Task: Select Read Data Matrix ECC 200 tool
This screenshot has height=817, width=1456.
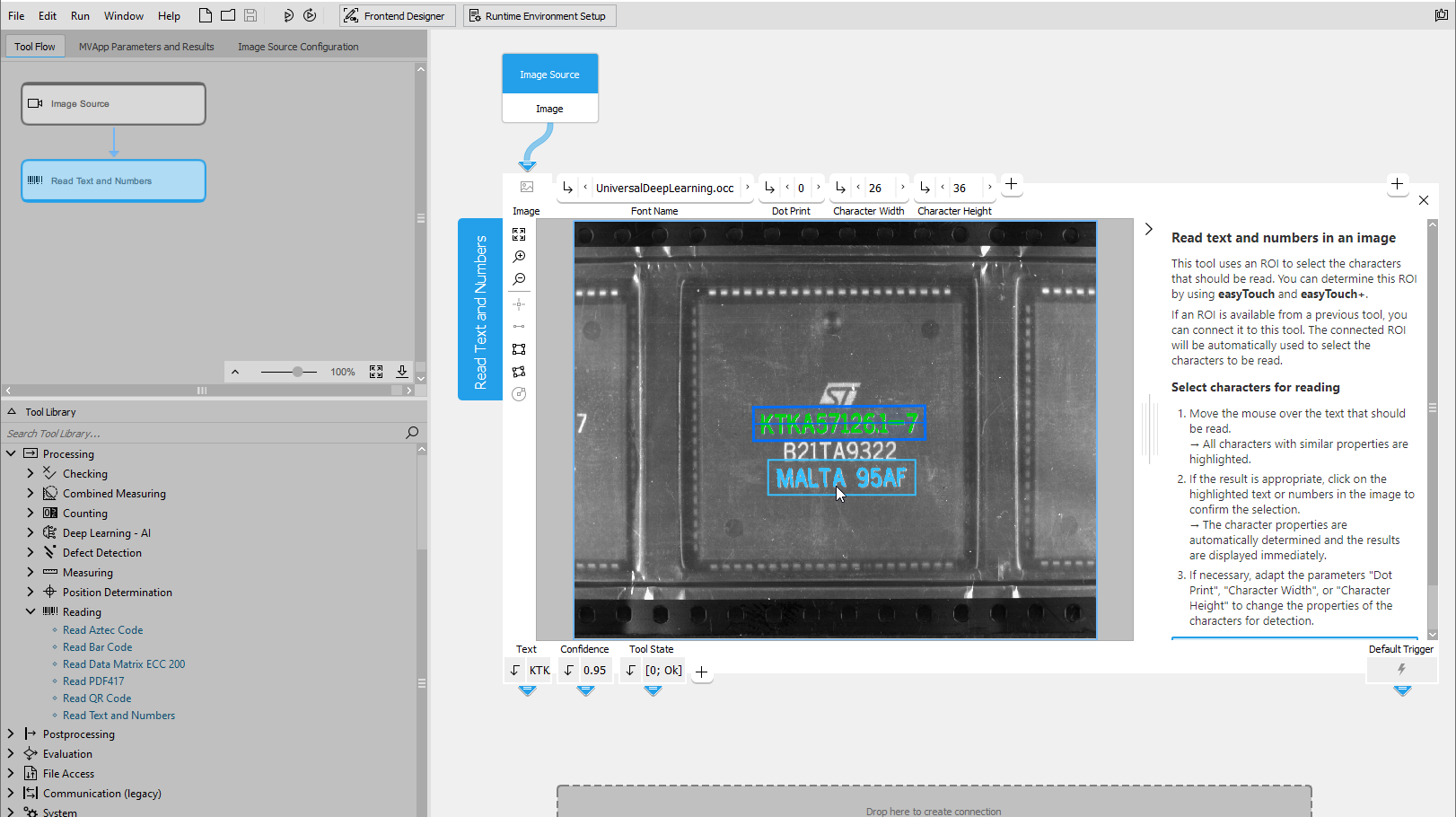Action: click(x=124, y=664)
